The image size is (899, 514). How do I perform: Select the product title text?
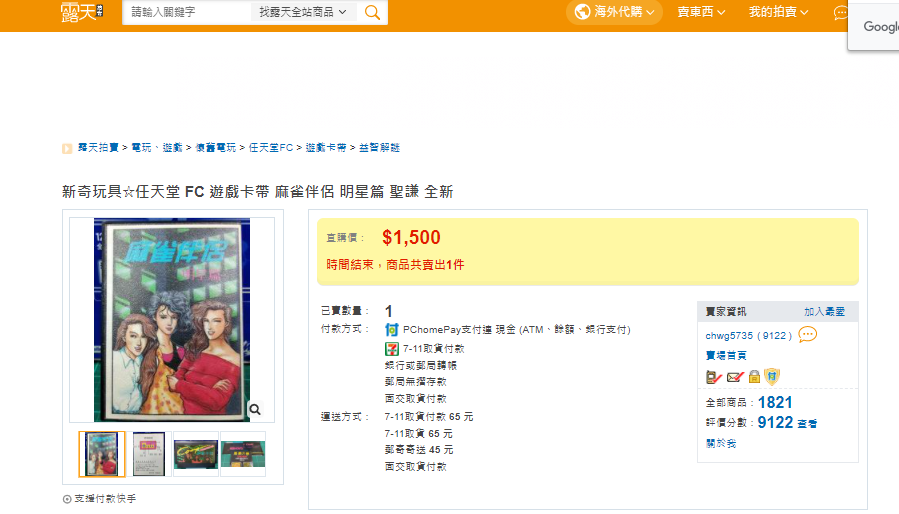tap(257, 192)
